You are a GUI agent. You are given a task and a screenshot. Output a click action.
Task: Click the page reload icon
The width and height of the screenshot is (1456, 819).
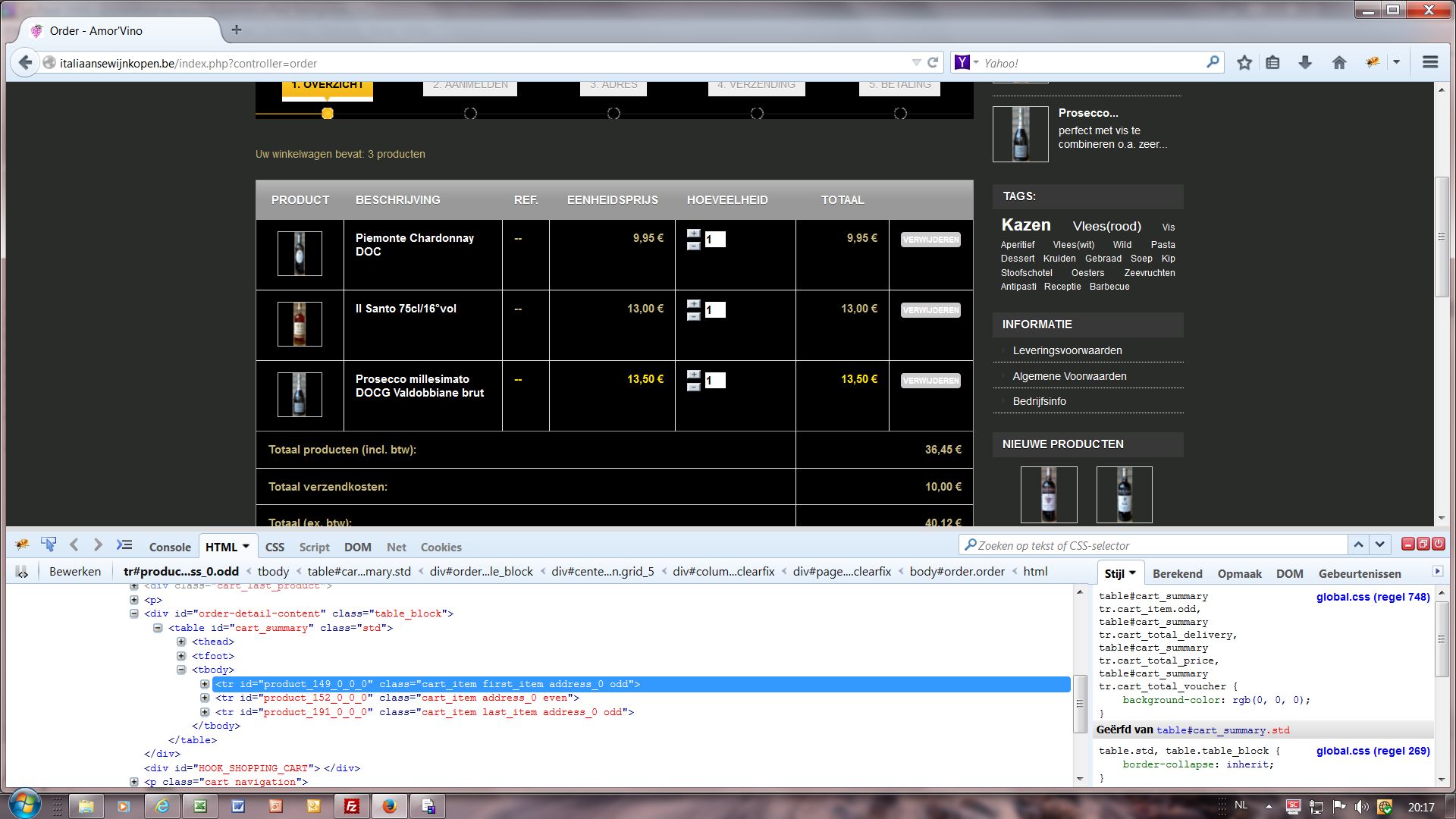click(933, 63)
